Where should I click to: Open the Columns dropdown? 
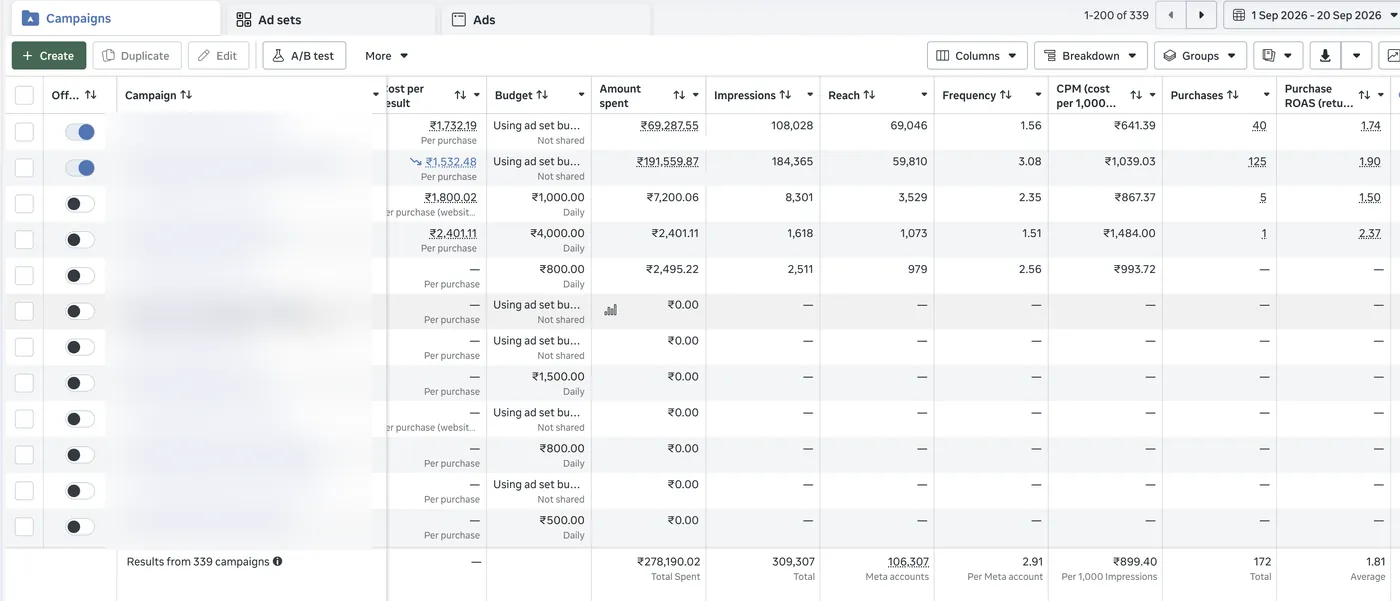[977, 56]
